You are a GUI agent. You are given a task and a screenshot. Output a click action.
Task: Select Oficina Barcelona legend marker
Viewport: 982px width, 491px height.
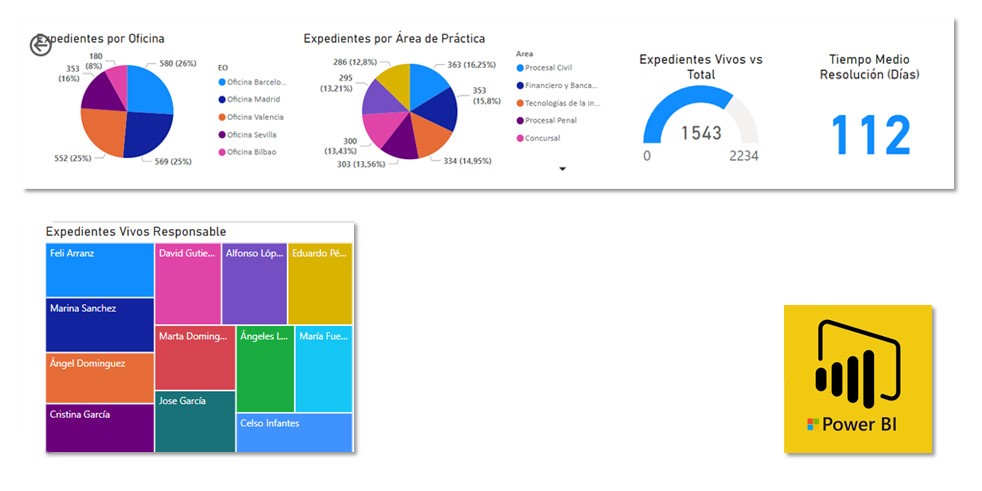pos(222,82)
